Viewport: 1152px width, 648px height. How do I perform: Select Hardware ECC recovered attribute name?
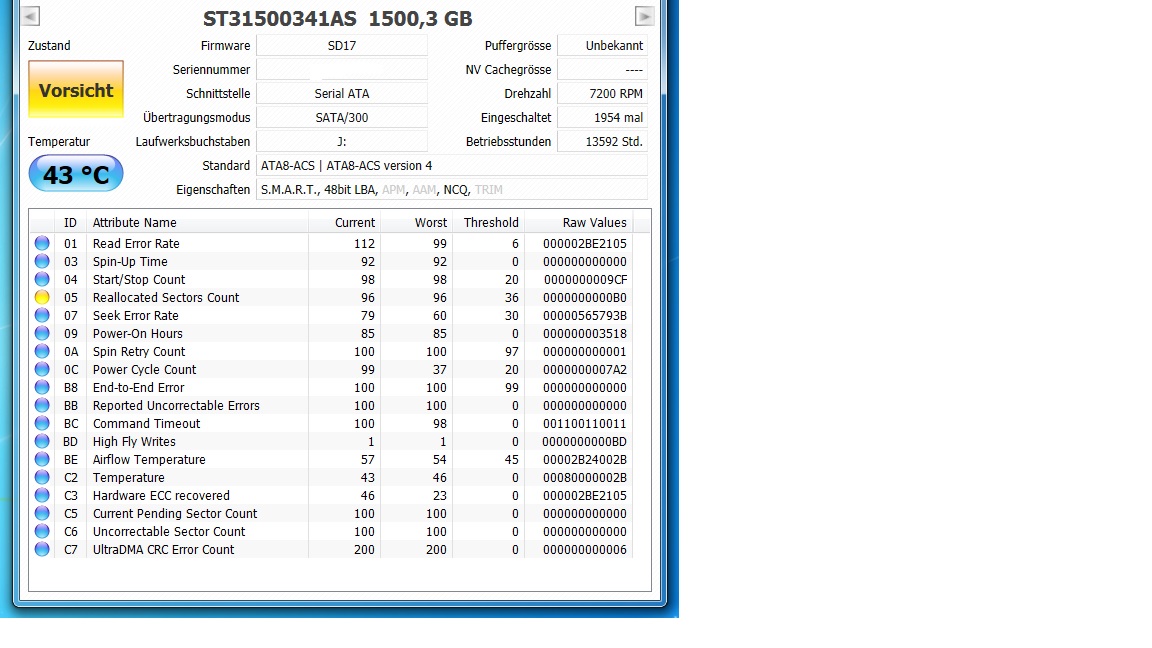(161, 495)
